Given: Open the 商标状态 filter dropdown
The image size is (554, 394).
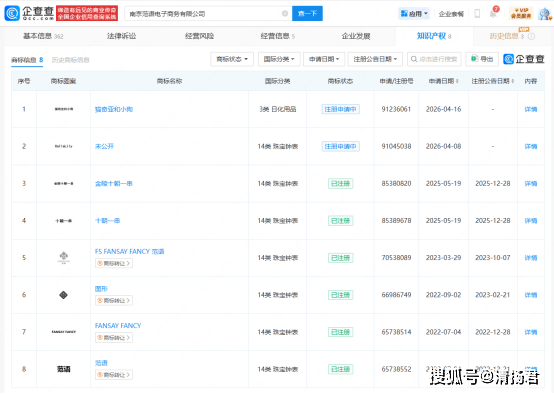Looking at the screenshot, I should point(232,59).
